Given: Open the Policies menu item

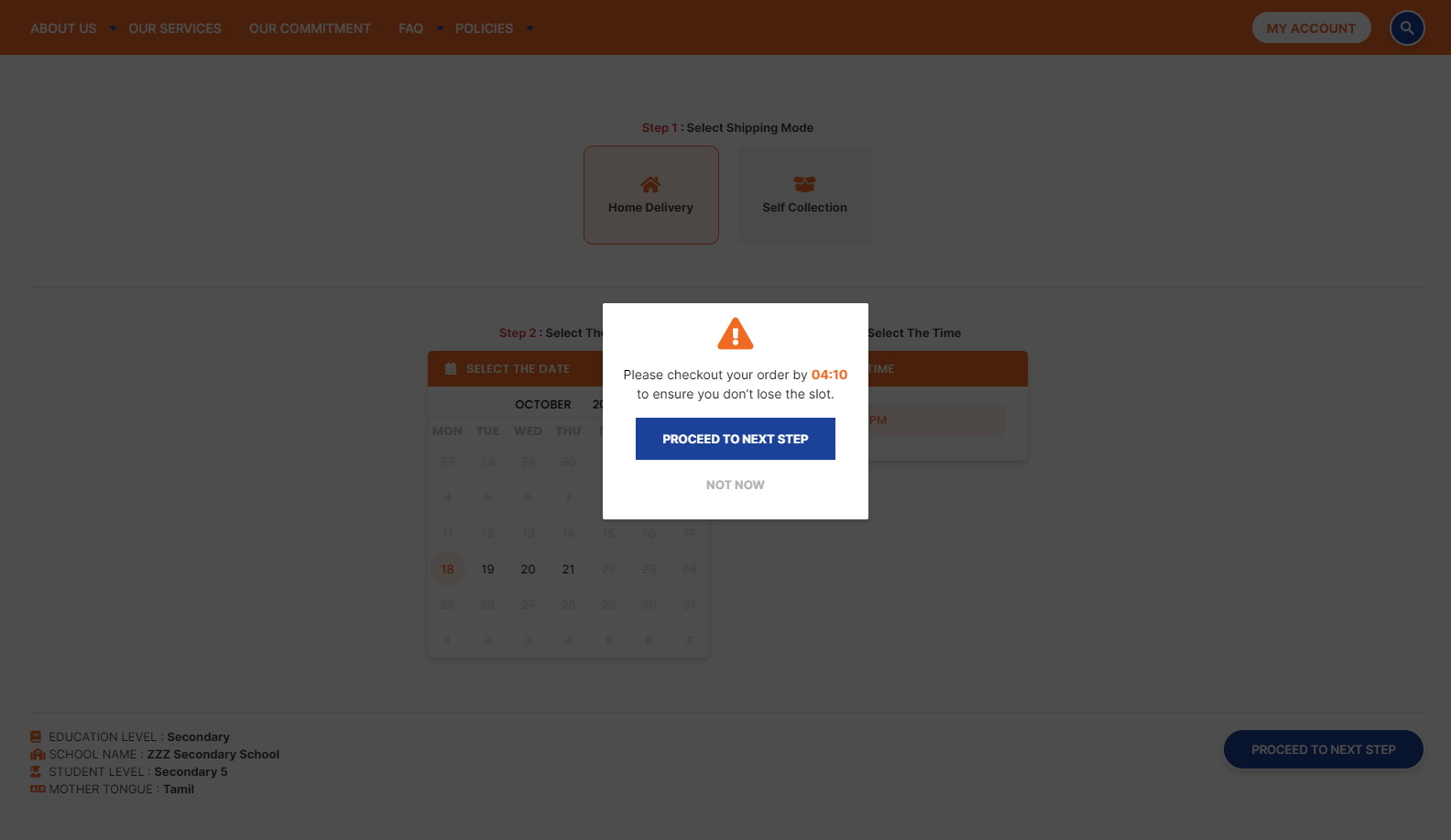Looking at the screenshot, I should (484, 28).
